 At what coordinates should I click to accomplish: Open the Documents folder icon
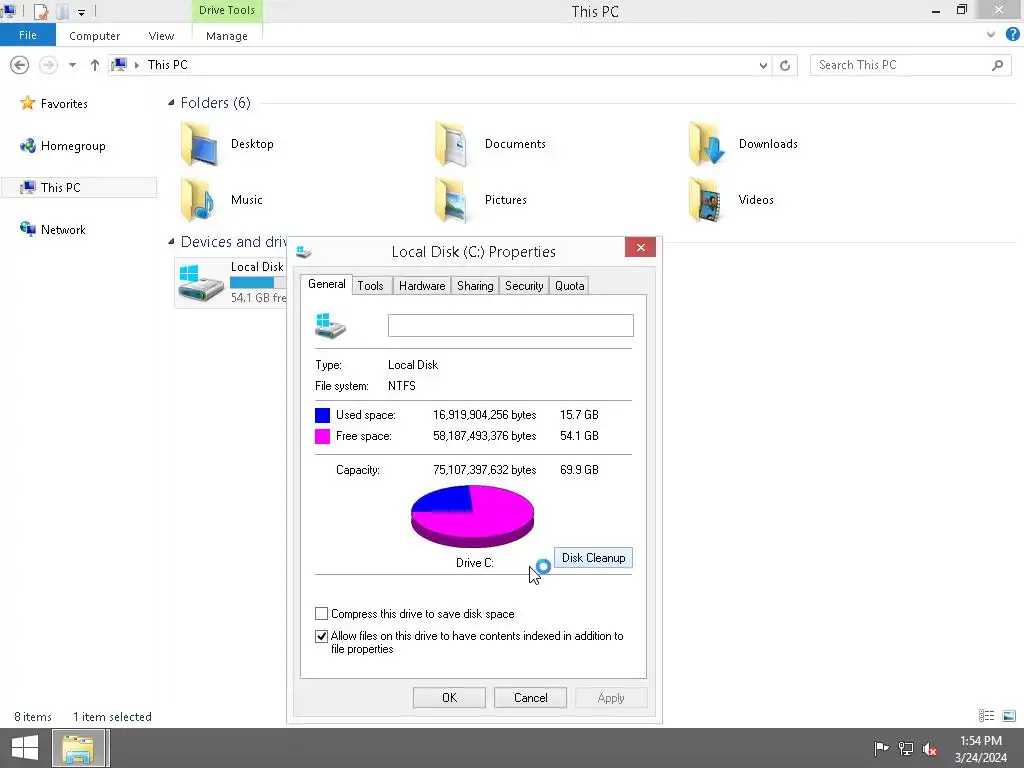[x=451, y=144]
